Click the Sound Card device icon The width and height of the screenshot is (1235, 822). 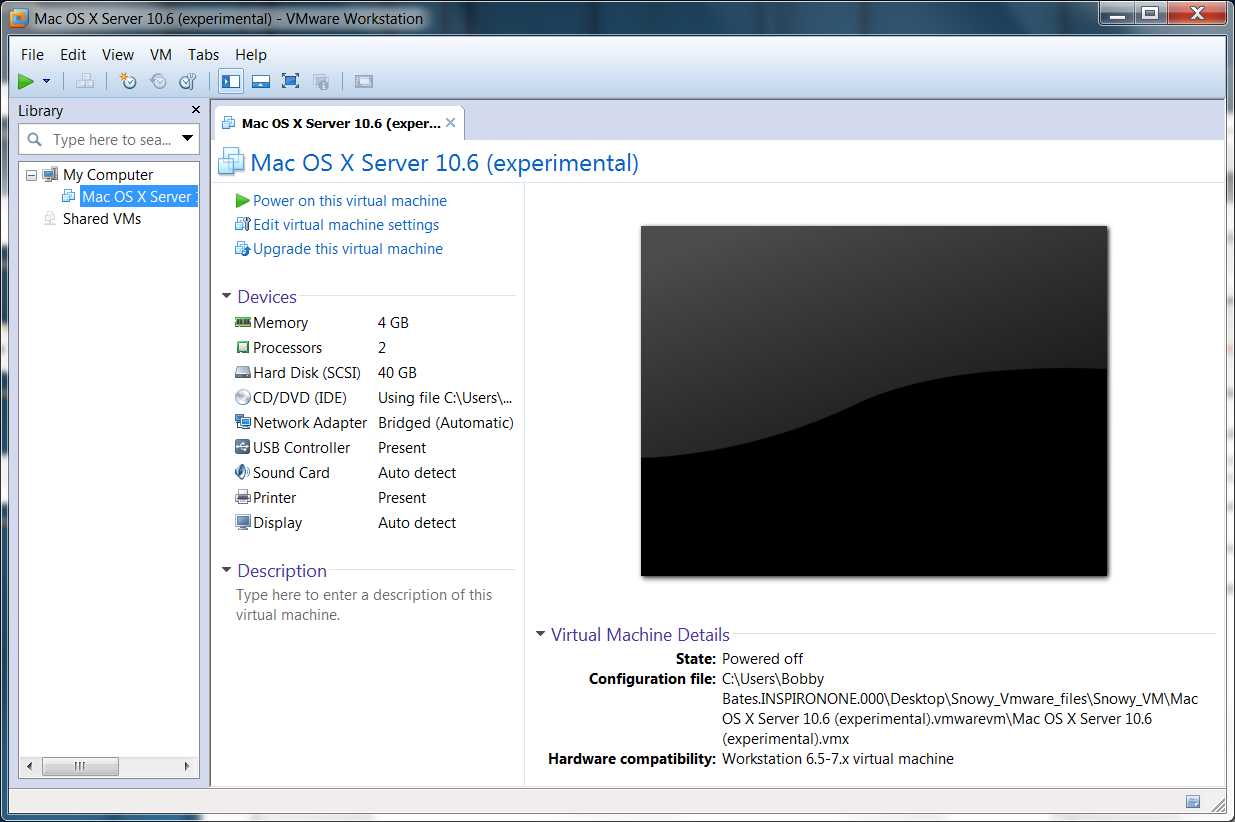click(x=243, y=472)
